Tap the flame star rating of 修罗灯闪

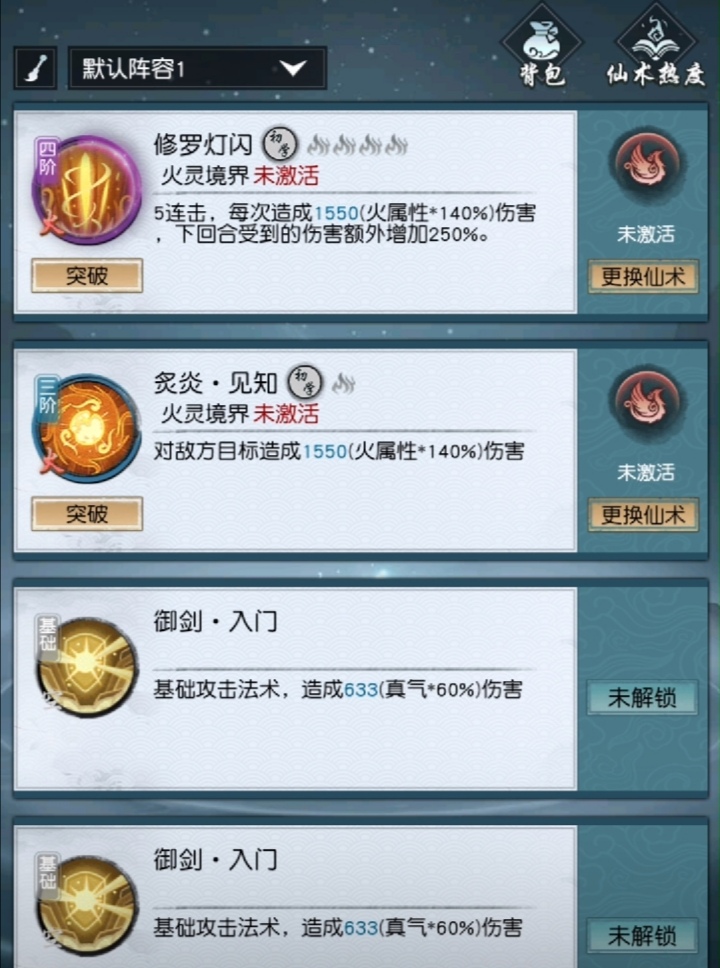pos(358,145)
